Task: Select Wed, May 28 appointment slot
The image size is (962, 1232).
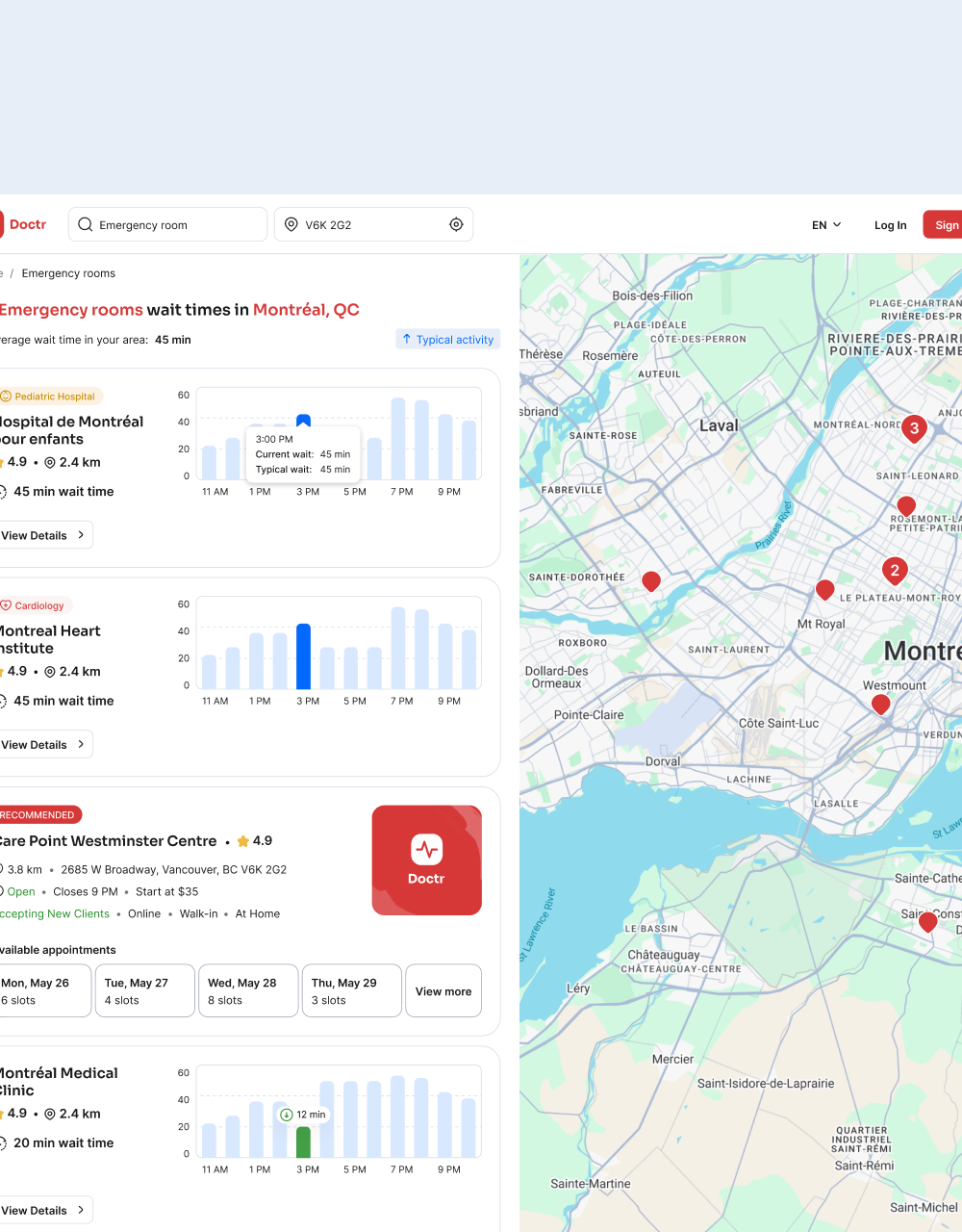Action: 249,990
